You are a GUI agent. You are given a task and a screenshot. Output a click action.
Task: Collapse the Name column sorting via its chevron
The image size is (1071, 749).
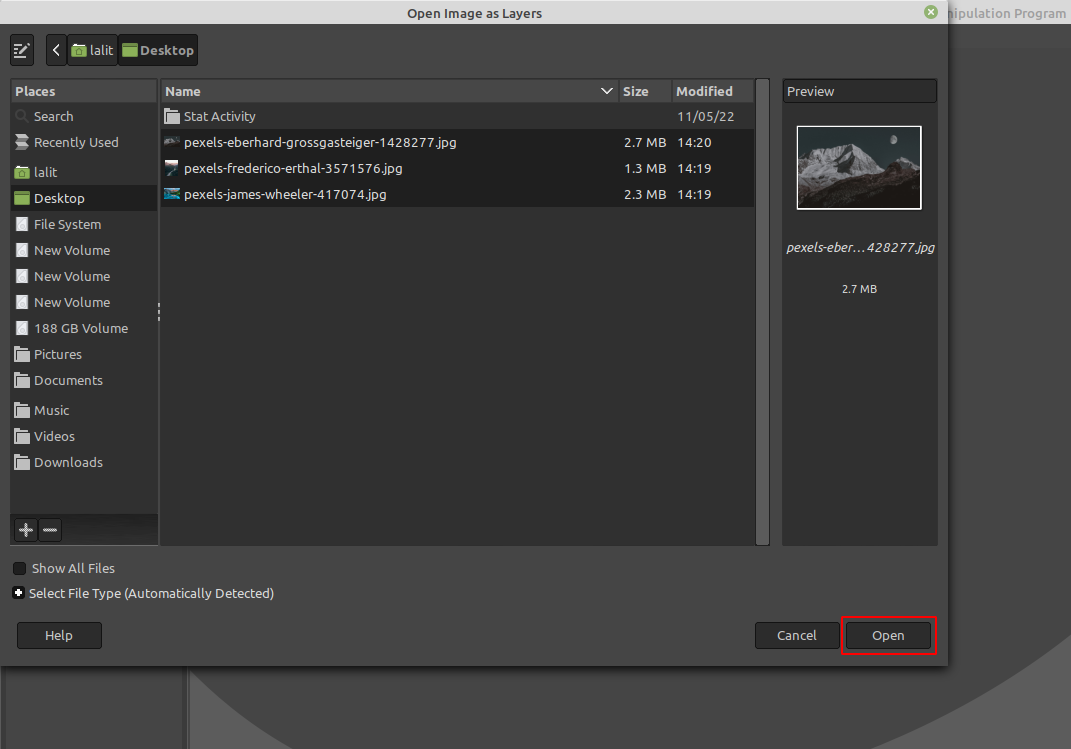click(606, 91)
